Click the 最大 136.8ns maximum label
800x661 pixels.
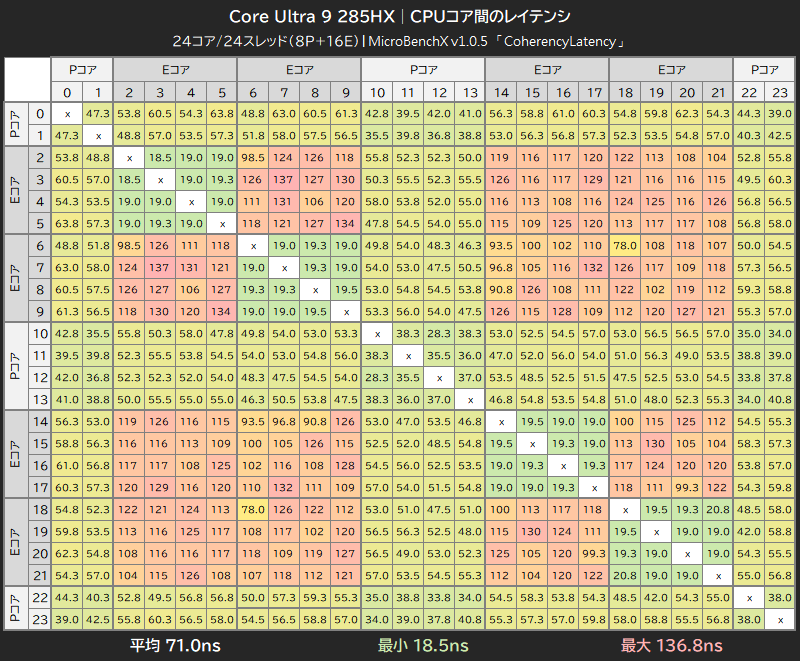click(671, 646)
